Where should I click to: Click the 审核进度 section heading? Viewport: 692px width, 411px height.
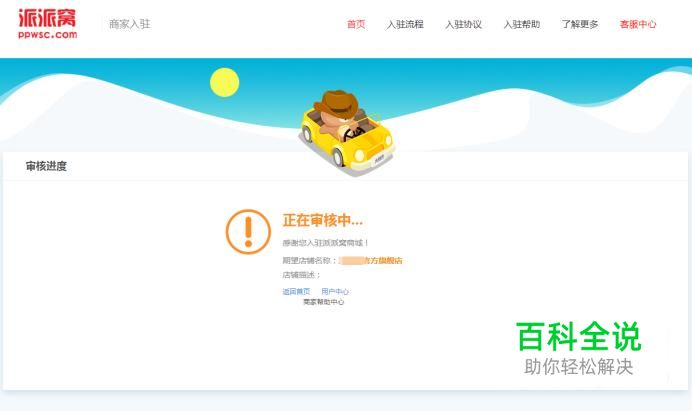[46, 166]
